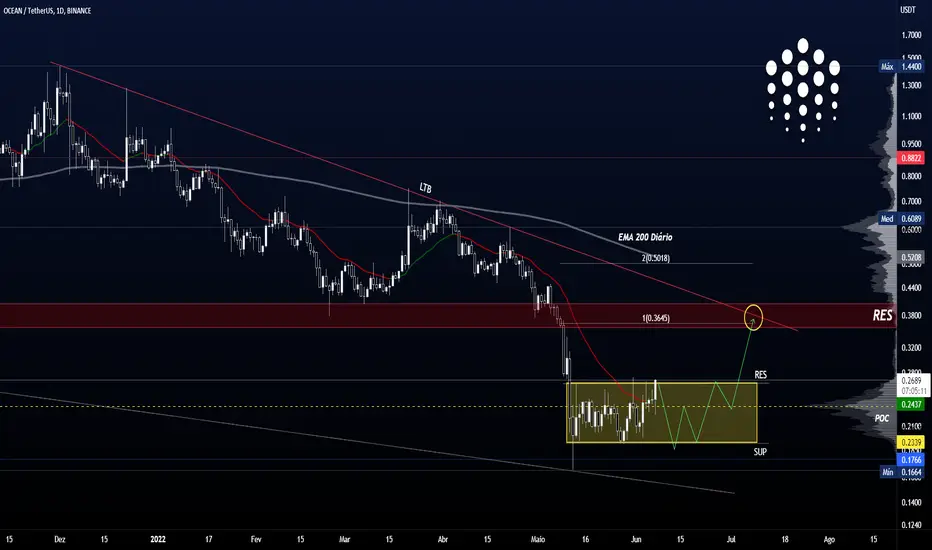
Task: Select the LTB trendline label
Action: 426,188
